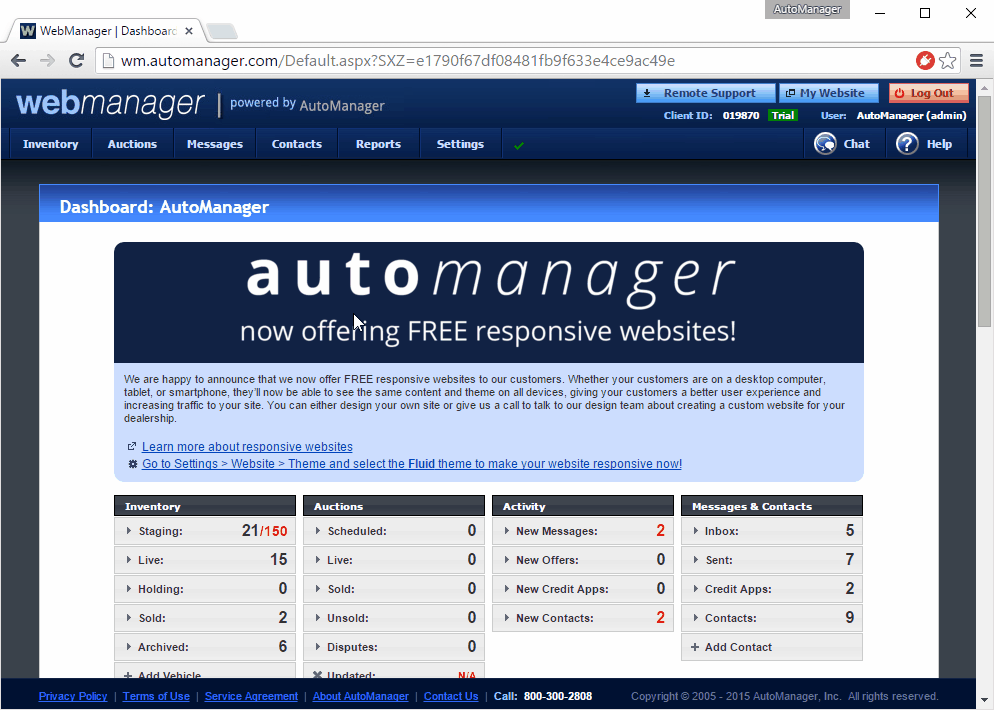Close the WebManager Dashboard tab
Image resolution: width=994 pixels, height=710 pixels.
pyautogui.click(x=189, y=30)
